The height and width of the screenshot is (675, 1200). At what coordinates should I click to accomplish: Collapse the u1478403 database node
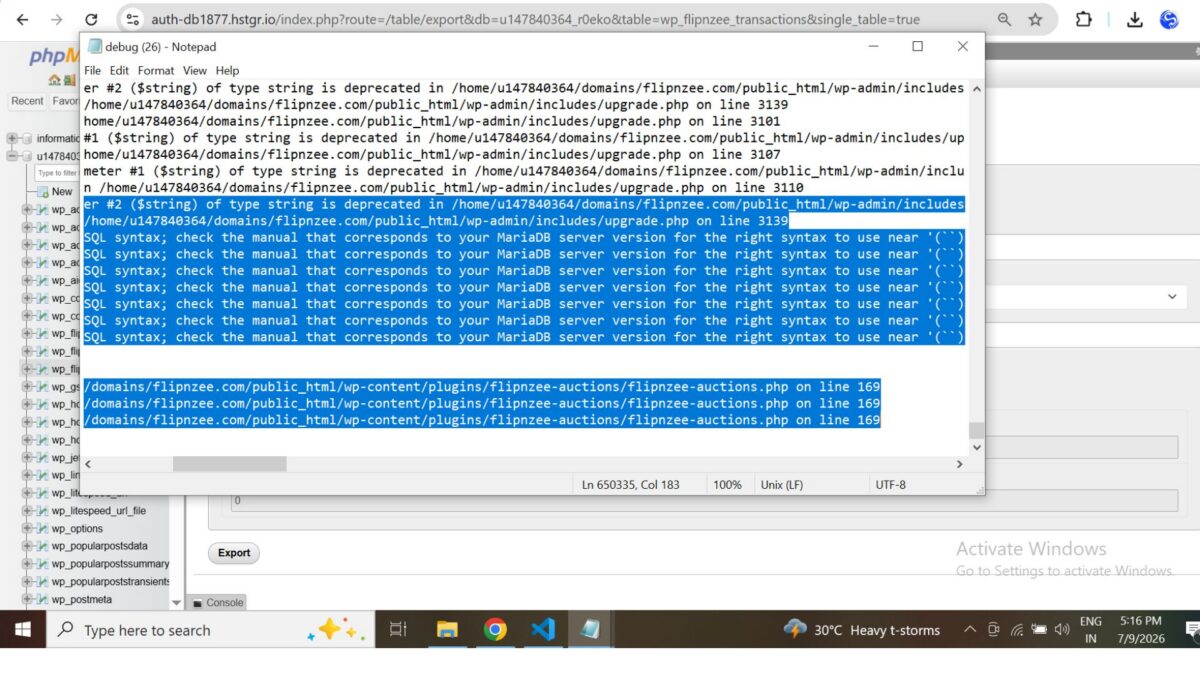pyautogui.click(x=12, y=156)
